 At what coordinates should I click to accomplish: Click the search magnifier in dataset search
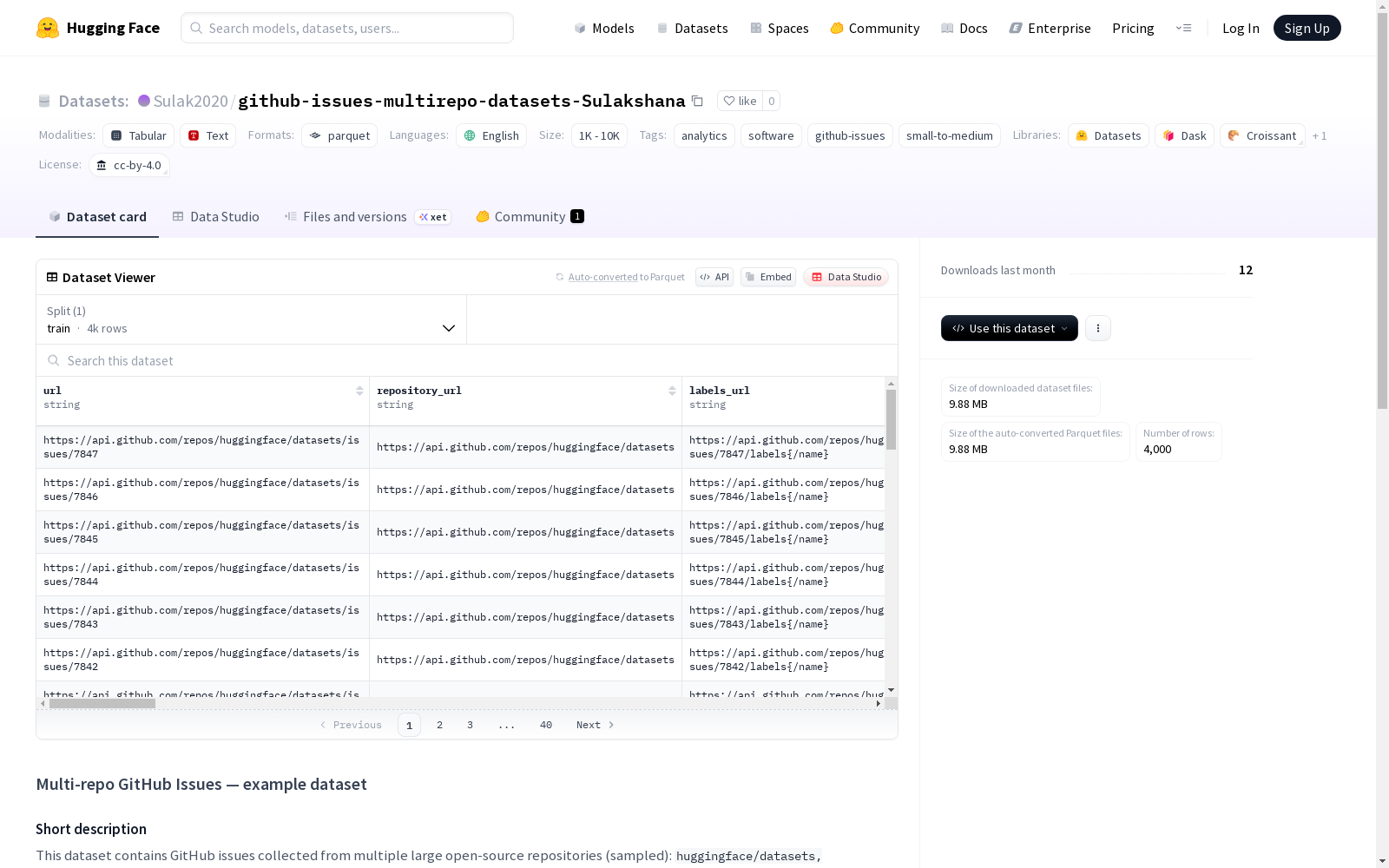point(54,360)
